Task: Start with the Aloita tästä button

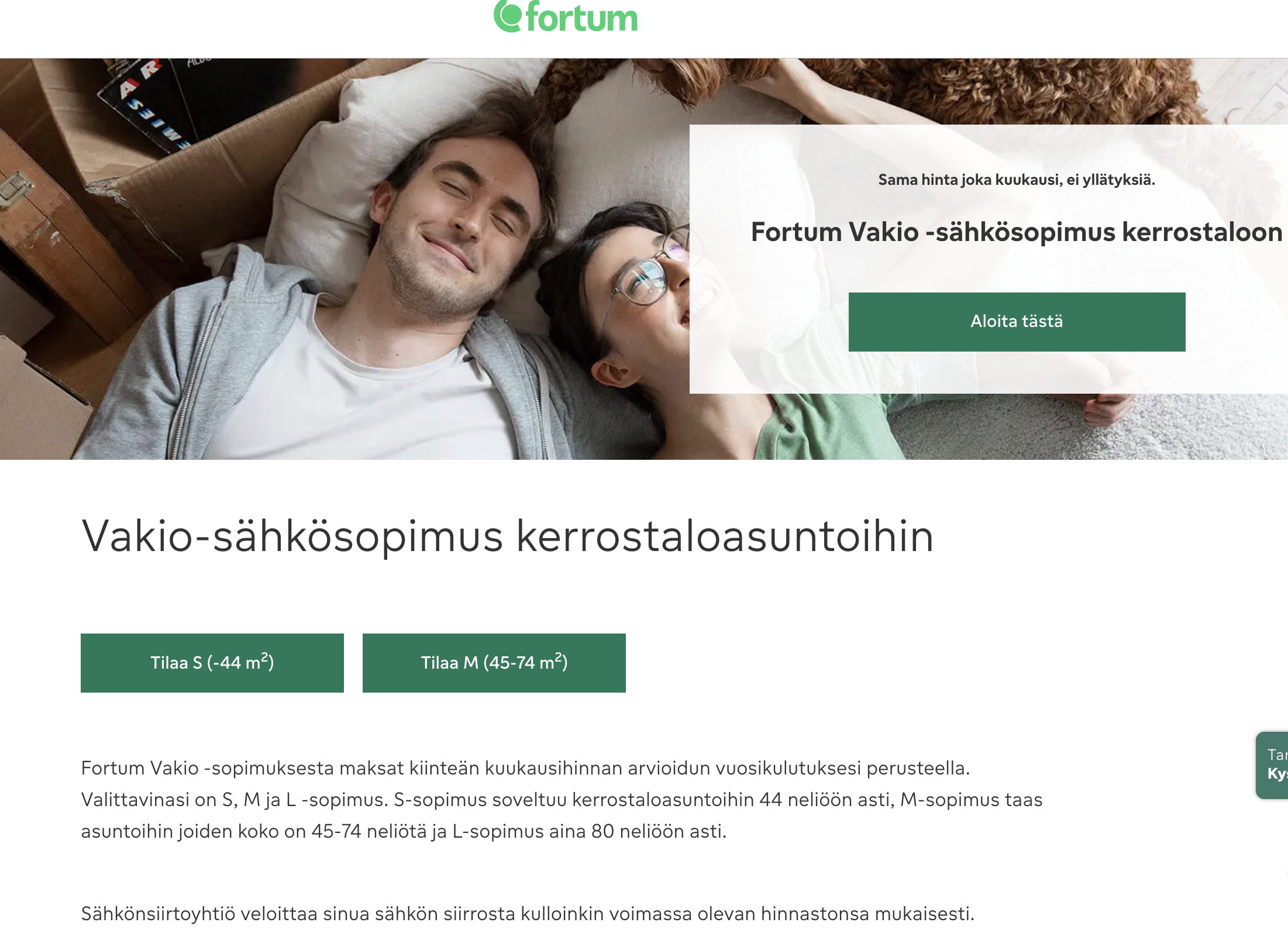Action: pos(1017,322)
